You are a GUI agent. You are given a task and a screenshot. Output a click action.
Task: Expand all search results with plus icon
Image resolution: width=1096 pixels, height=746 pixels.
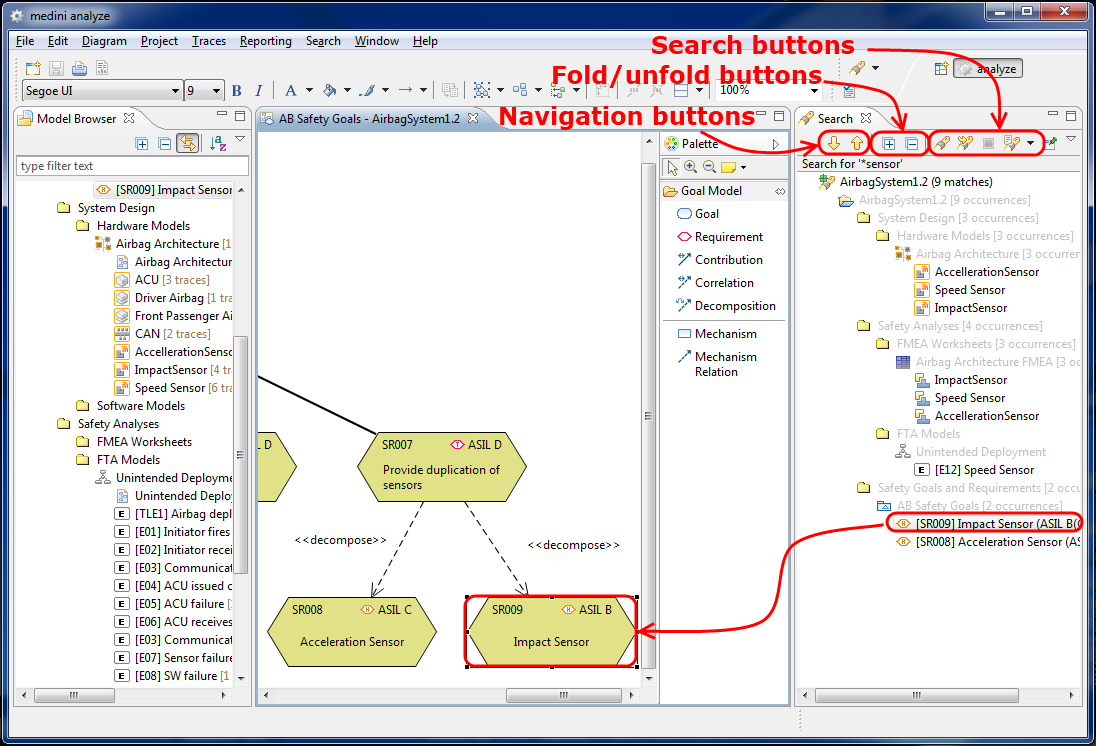point(889,144)
